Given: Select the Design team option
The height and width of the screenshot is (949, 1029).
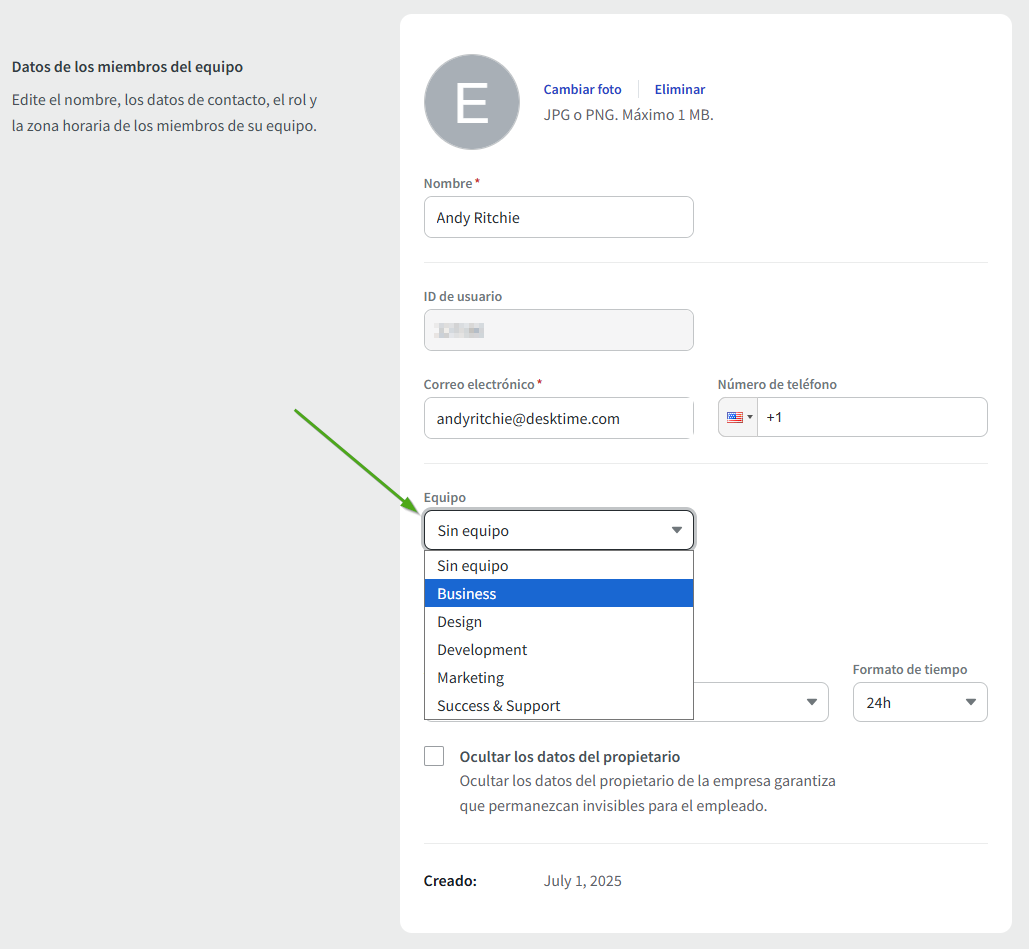Looking at the screenshot, I should tap(558, 622).
